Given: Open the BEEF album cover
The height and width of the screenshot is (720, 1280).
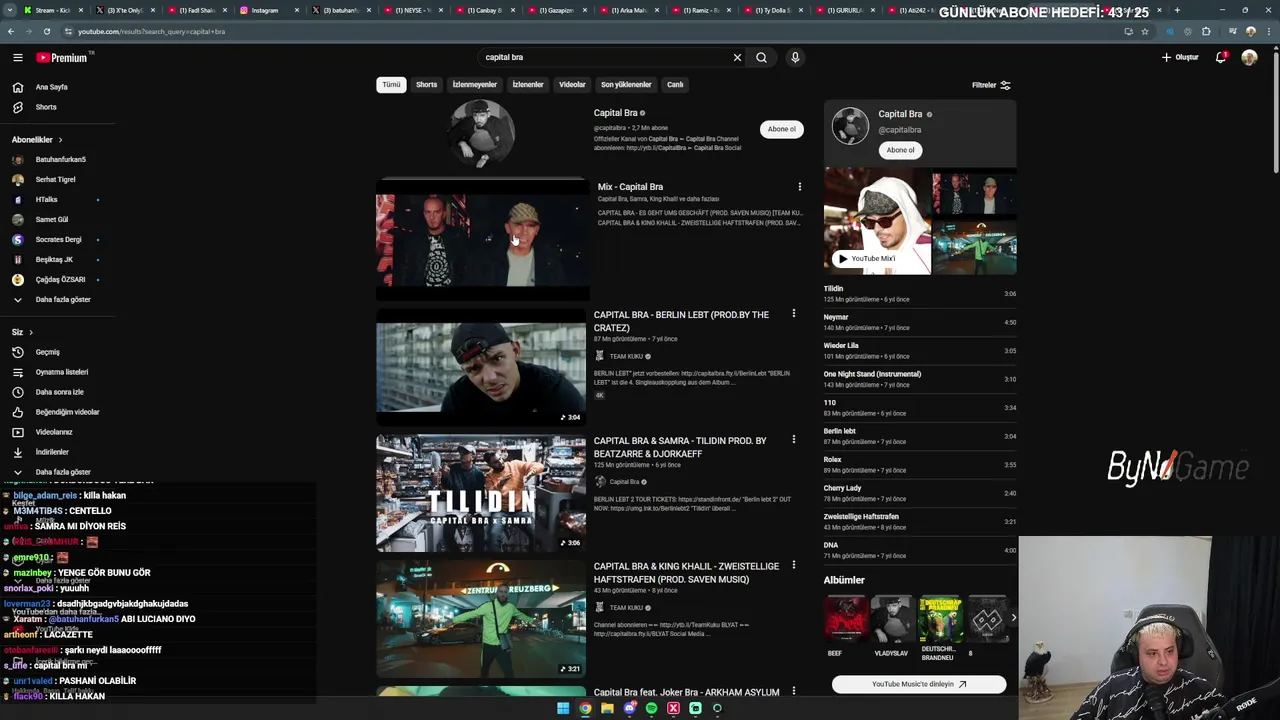Looking at the screenshot, I should tap(846, 620).
